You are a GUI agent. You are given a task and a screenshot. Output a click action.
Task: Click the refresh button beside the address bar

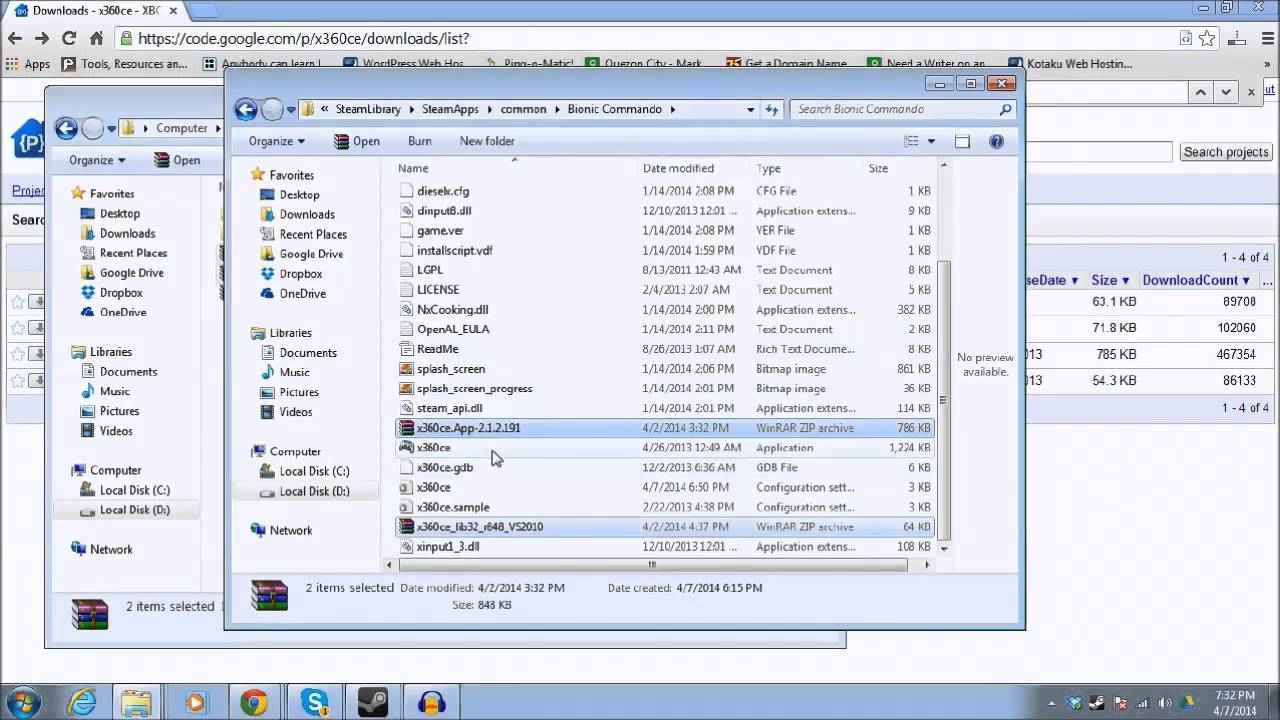pos(772,109)
